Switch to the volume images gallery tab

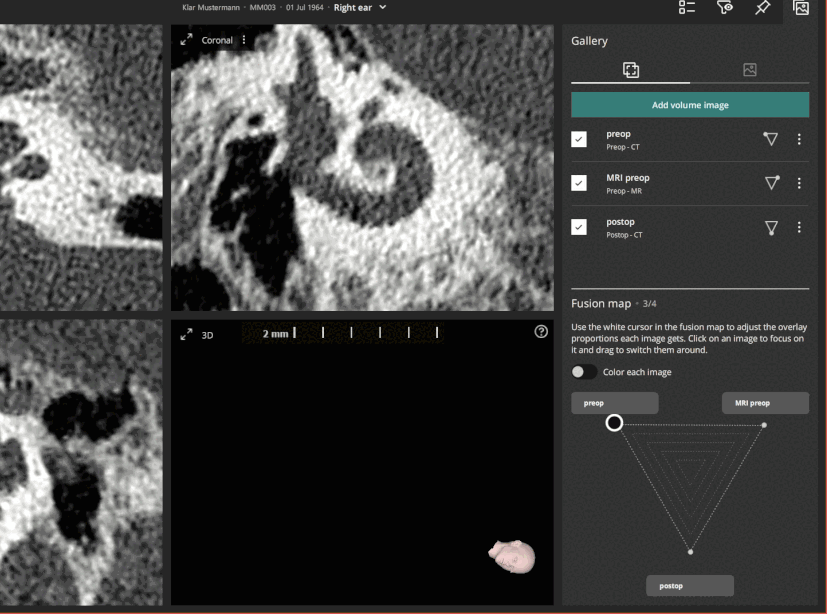631,70
